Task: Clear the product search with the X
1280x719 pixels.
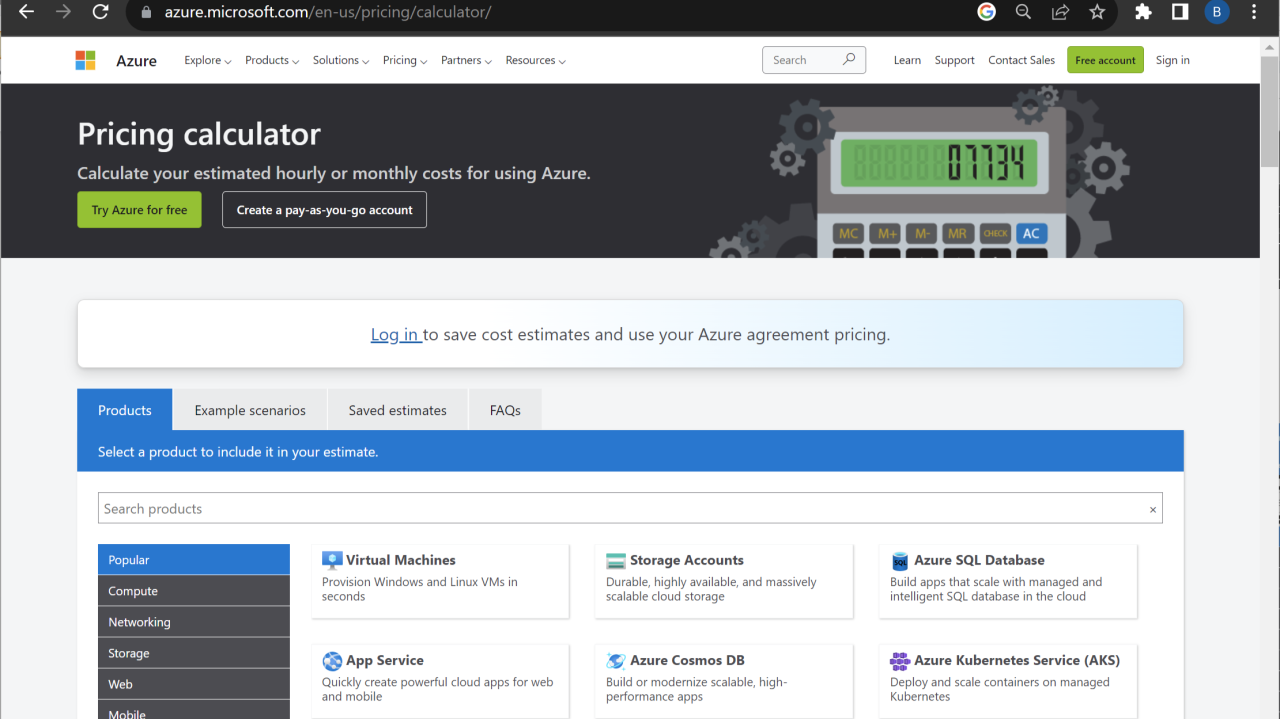Action: 1152,510
